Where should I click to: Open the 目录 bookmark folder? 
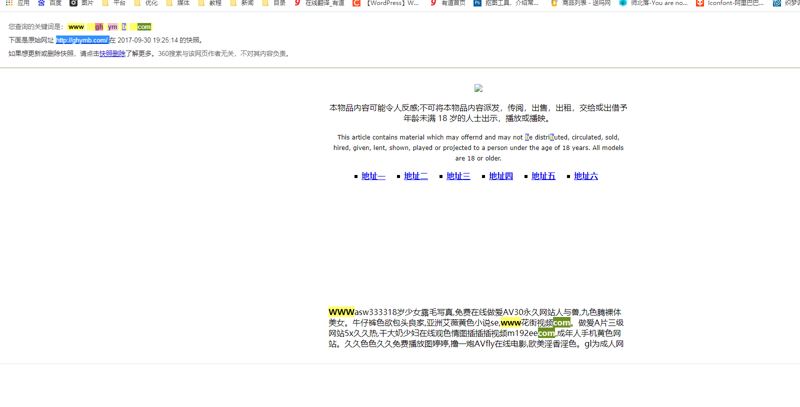[x=274, y=3]
